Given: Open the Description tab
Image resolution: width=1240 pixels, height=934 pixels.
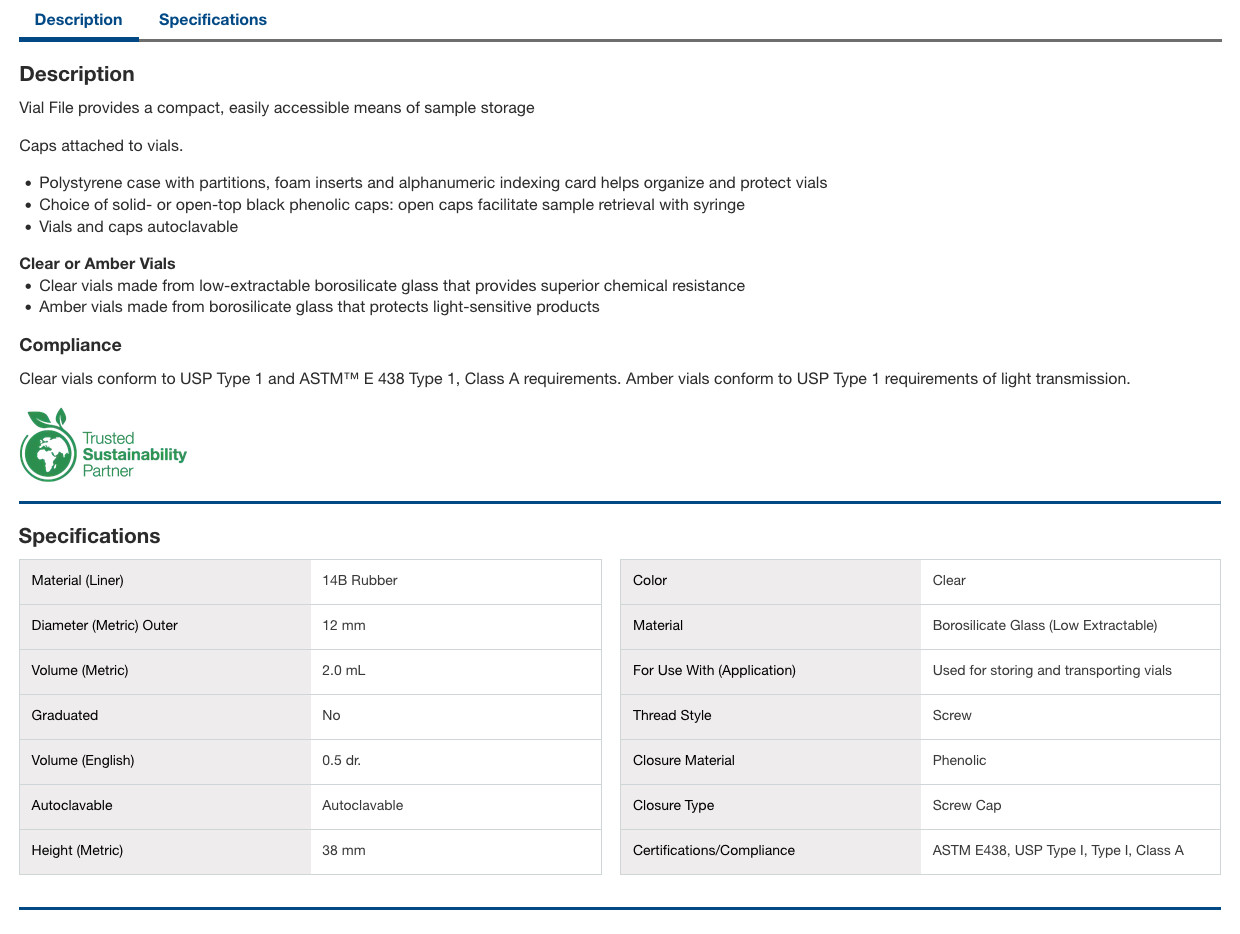Looking at the screenshot, I should [x=78, y=20].
